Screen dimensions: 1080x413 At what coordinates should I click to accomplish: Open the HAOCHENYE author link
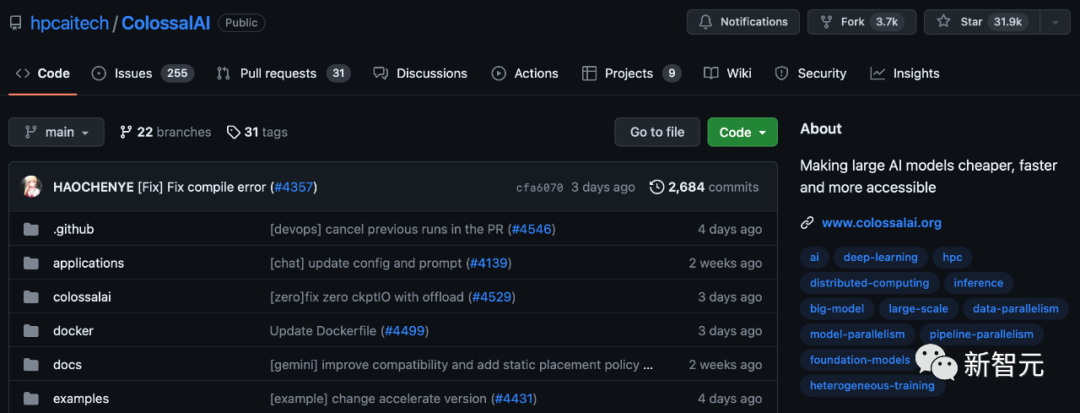click(93, 187)
